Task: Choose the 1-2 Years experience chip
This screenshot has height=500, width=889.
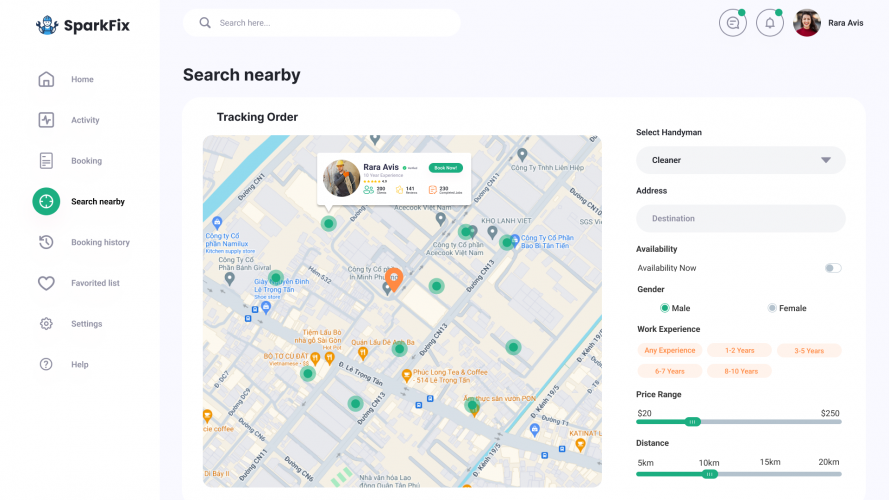Action: tap(739, 350)
